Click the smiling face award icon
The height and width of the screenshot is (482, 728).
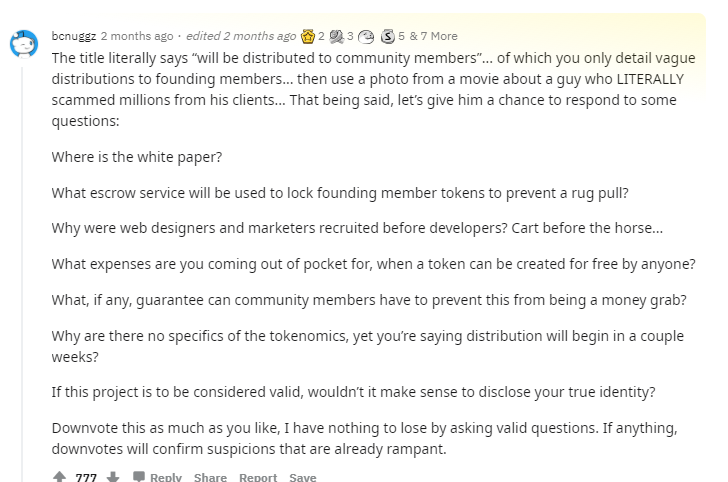click(x=366, y=36)
